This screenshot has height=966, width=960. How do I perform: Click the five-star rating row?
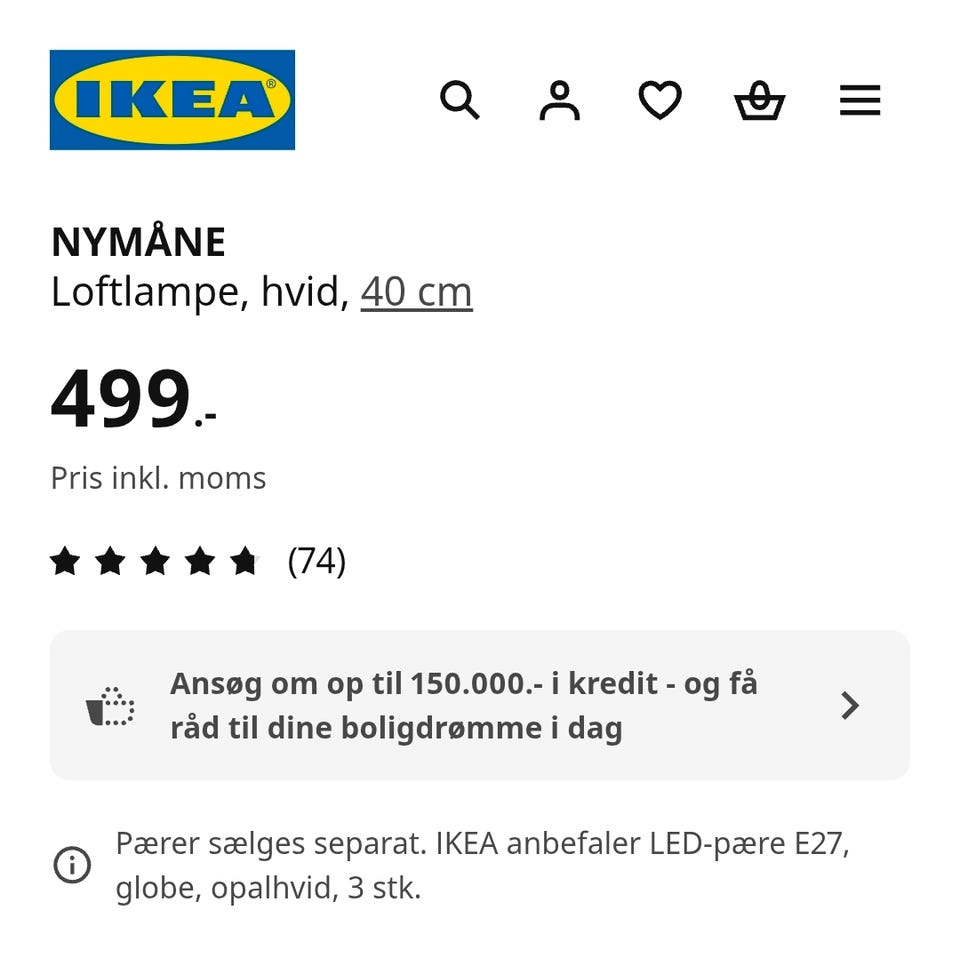click(155, 561)
